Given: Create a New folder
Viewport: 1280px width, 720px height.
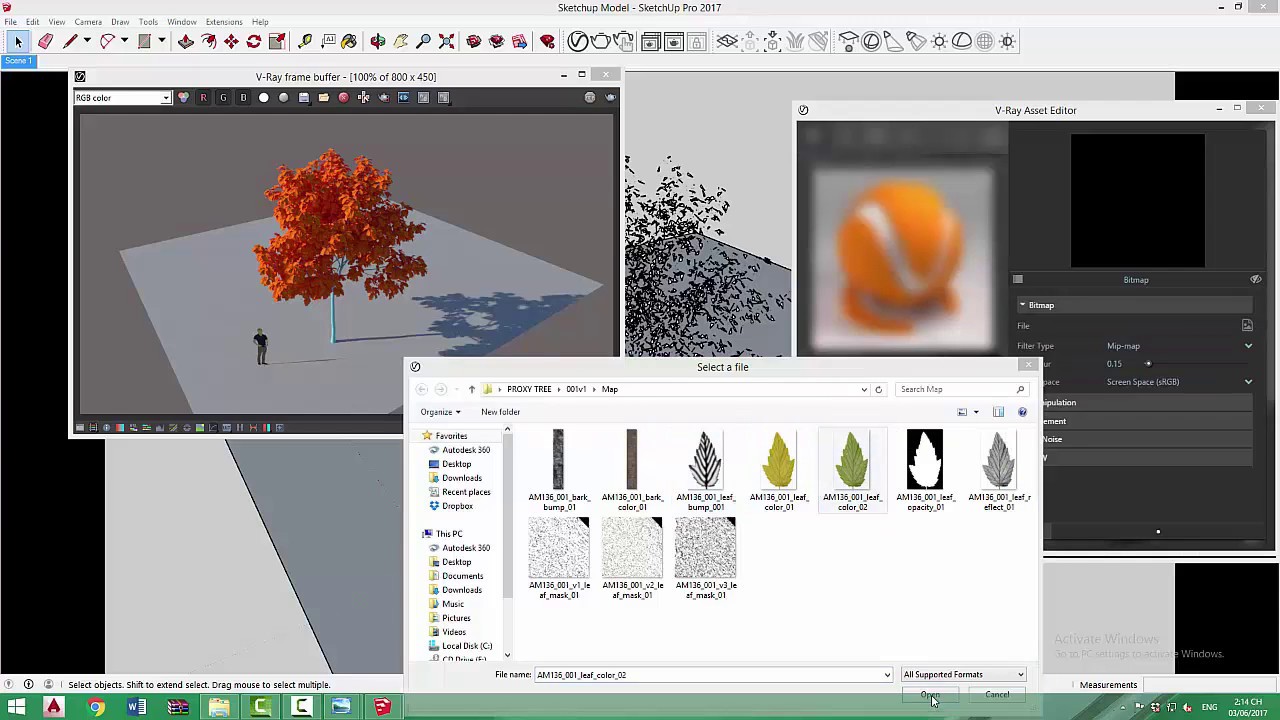Looking at the screenshot, I should pyautogui.click(x=500, y=412).
